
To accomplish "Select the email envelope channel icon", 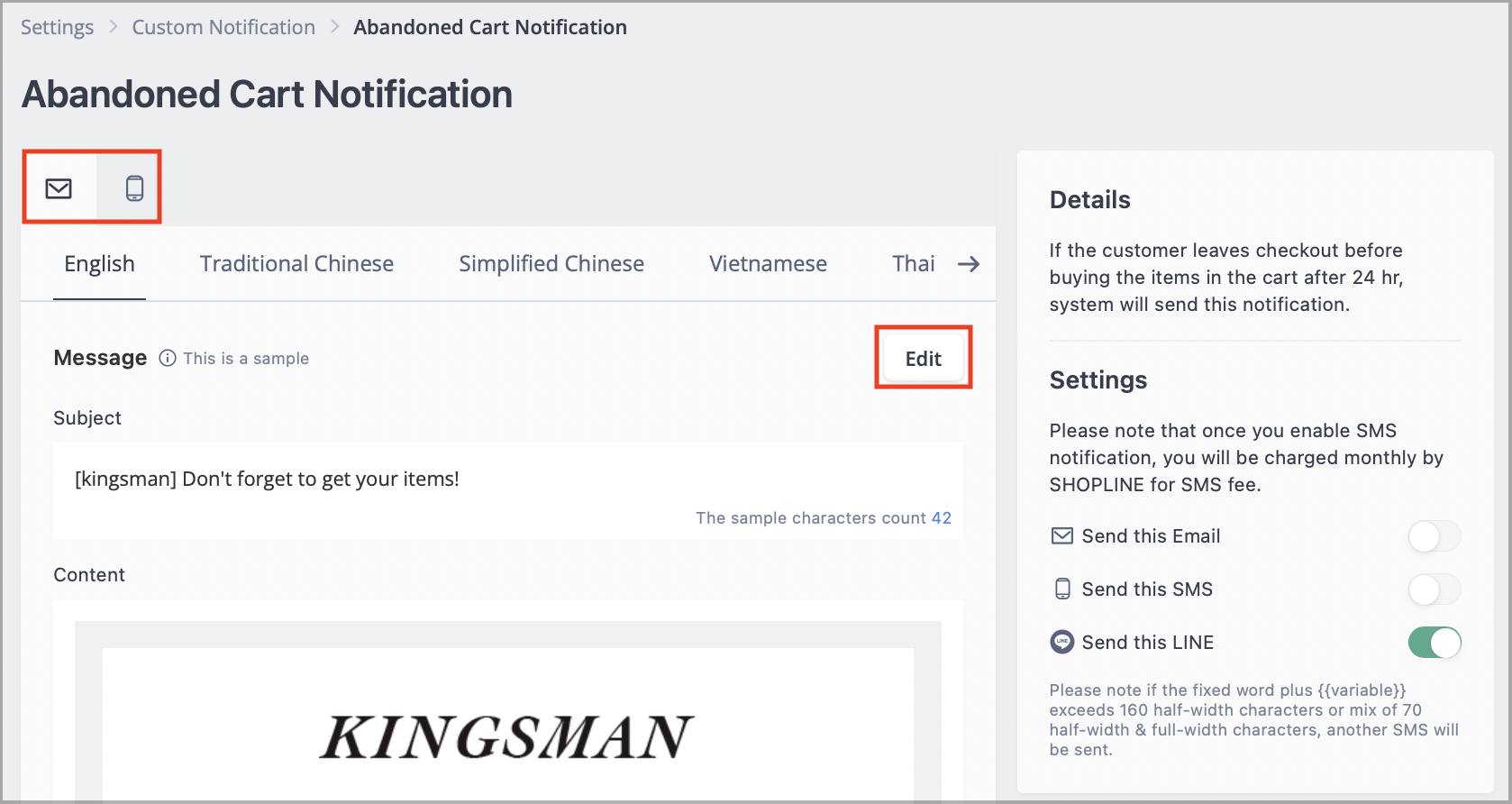I will pyautogui.click(x=59, y=188).
